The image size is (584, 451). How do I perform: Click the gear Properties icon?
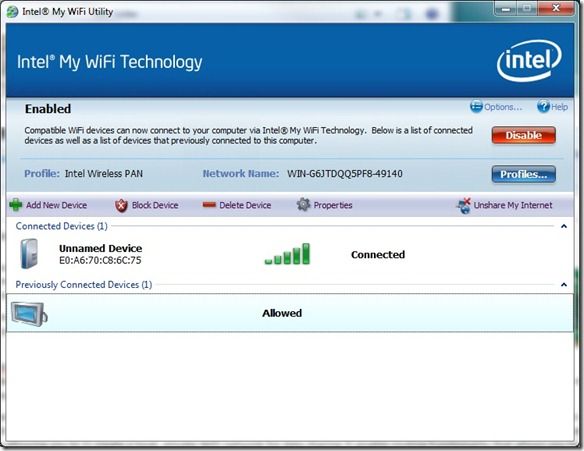(x=304, y=204)
